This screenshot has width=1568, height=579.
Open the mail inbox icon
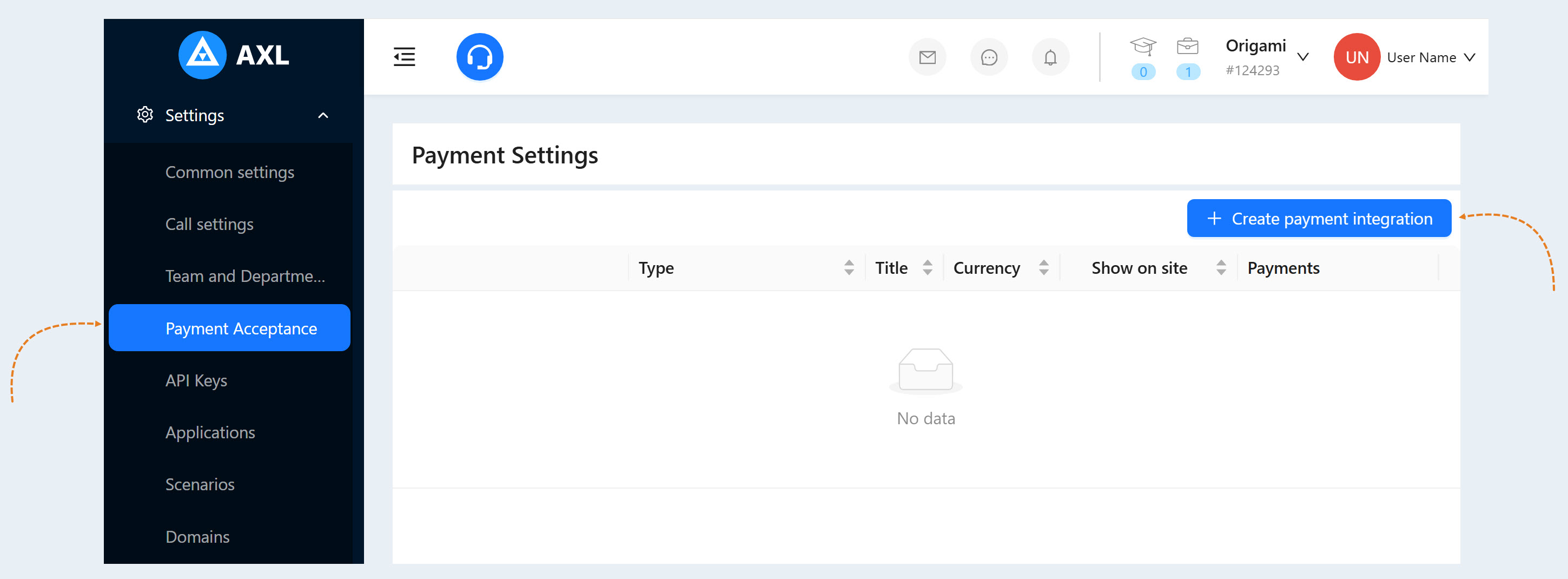[x=927, y=57]
